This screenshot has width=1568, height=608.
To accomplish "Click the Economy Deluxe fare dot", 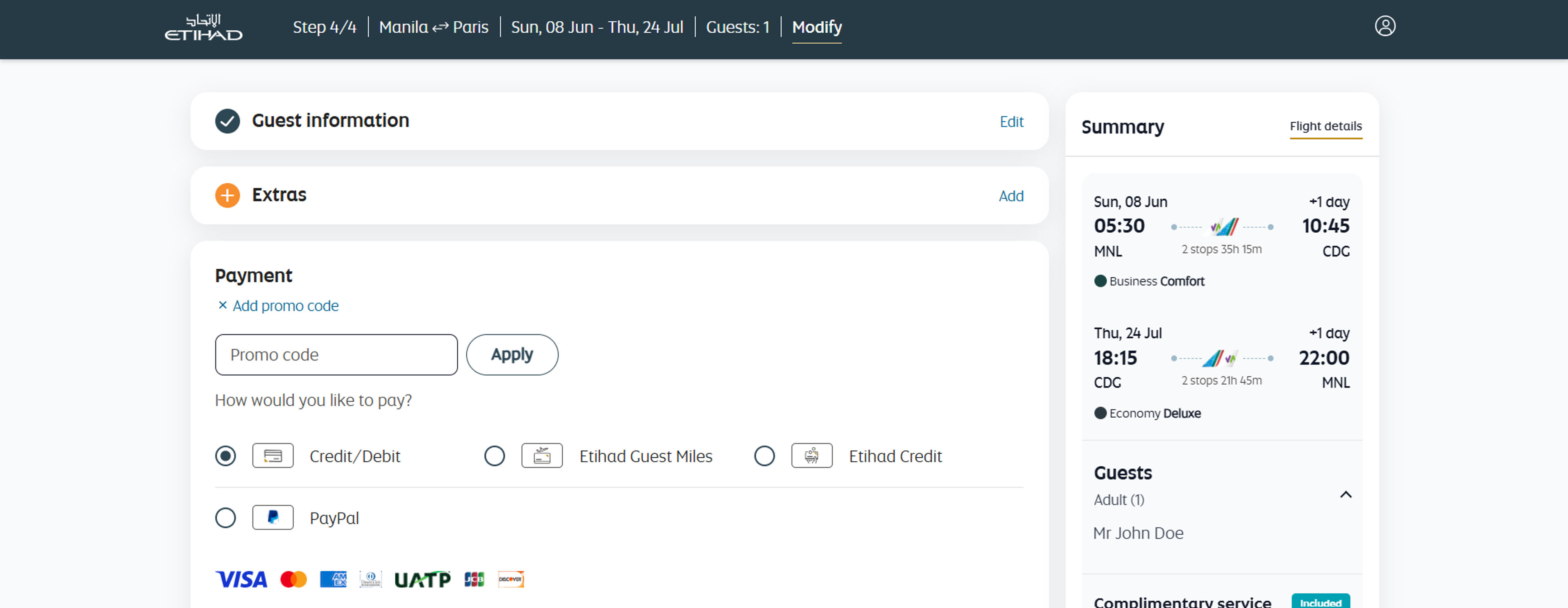I will tap(1100, 413).
